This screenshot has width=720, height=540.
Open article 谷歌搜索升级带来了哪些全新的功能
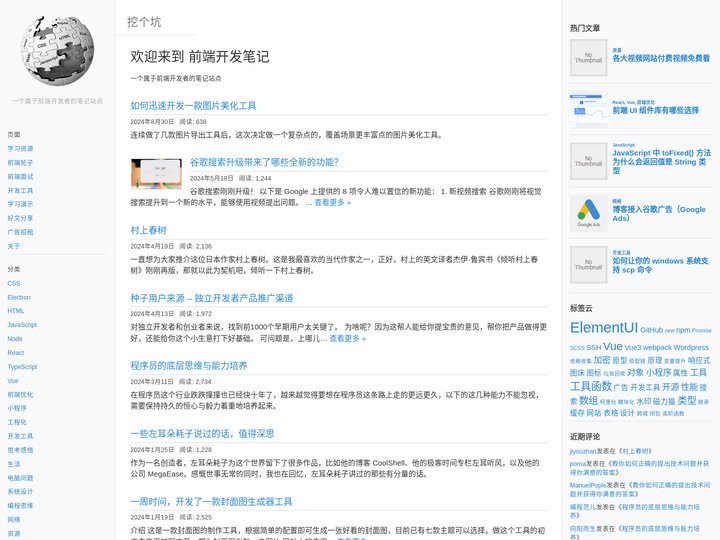pyautogui.click(x=264, y=162)
